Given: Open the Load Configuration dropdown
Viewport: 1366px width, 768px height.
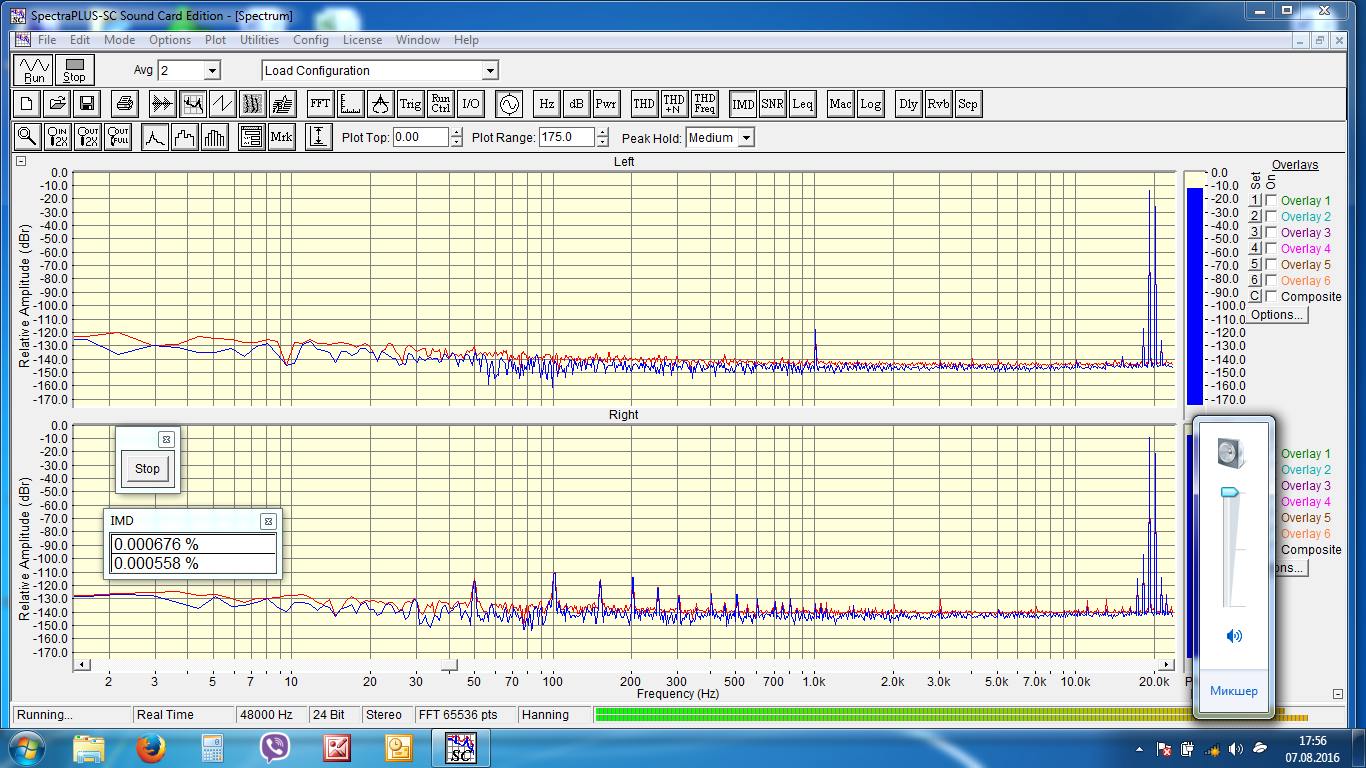Looking at the screenshot, I should point(490,71).
